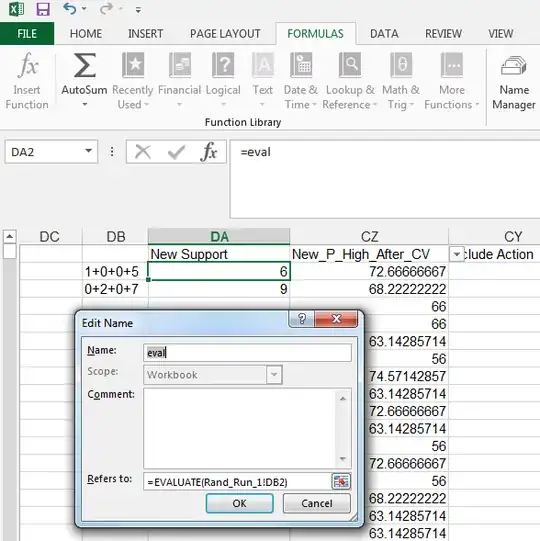
Task: Select the DB column header
Action: [116, 237]
